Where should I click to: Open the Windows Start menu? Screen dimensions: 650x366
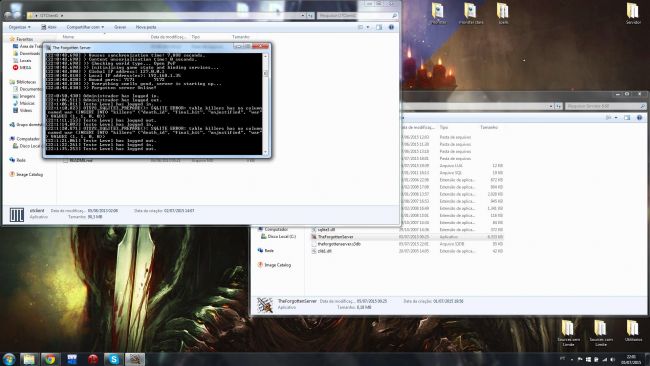point(9,359)
